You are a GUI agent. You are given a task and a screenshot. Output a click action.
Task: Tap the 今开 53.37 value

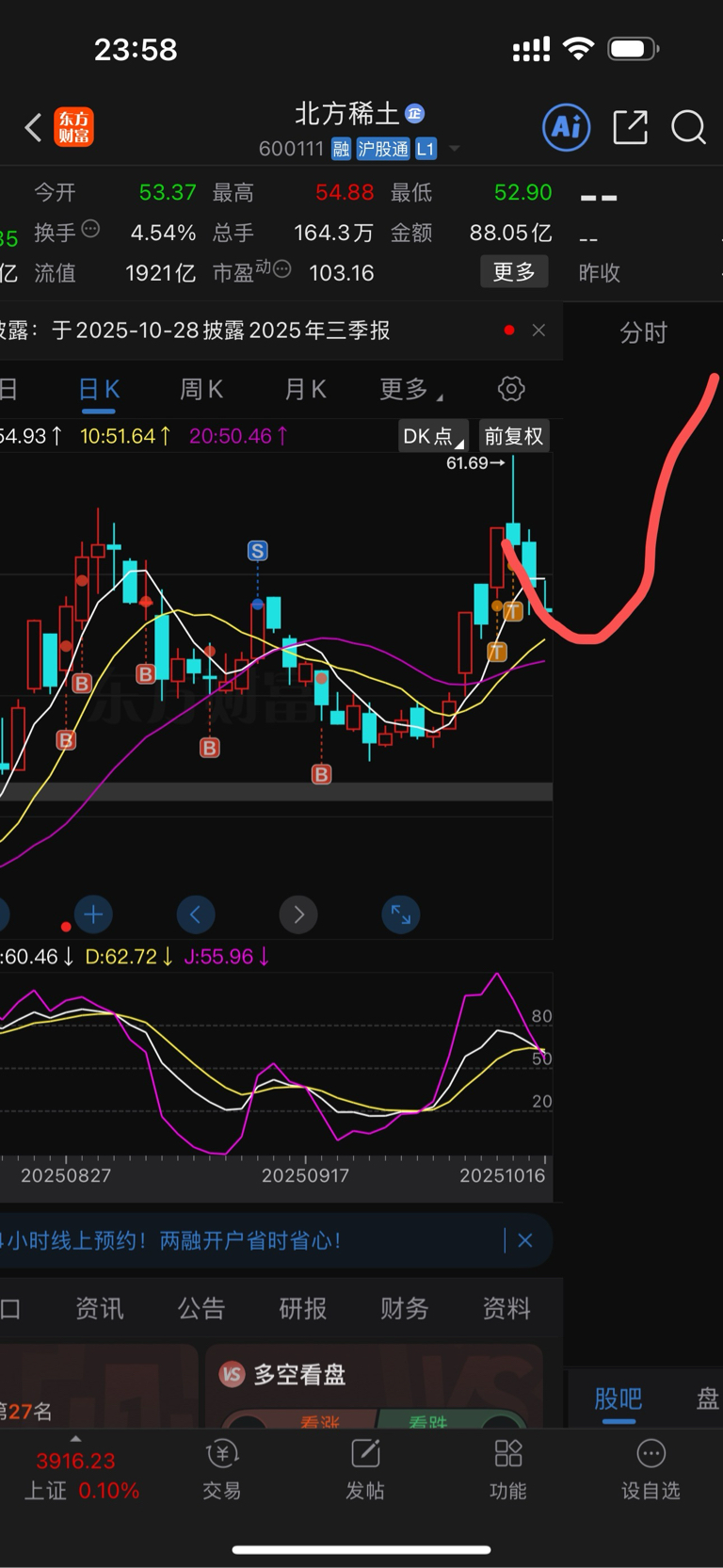[x=168, y=192]
